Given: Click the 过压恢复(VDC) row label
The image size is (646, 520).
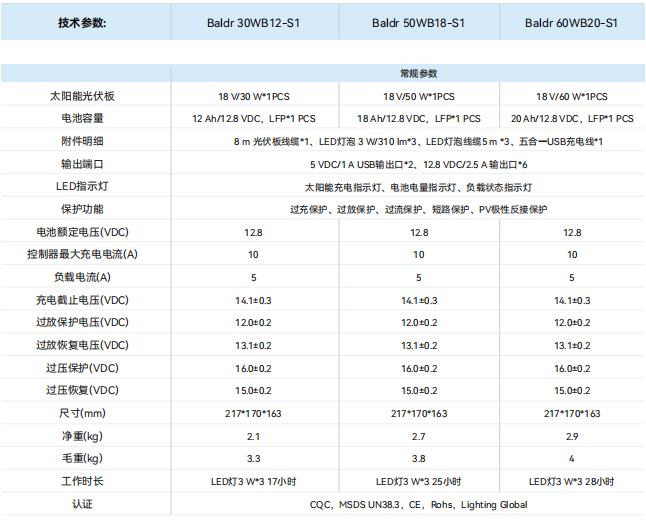Looking at the screenshot, I should pos(82,390).
